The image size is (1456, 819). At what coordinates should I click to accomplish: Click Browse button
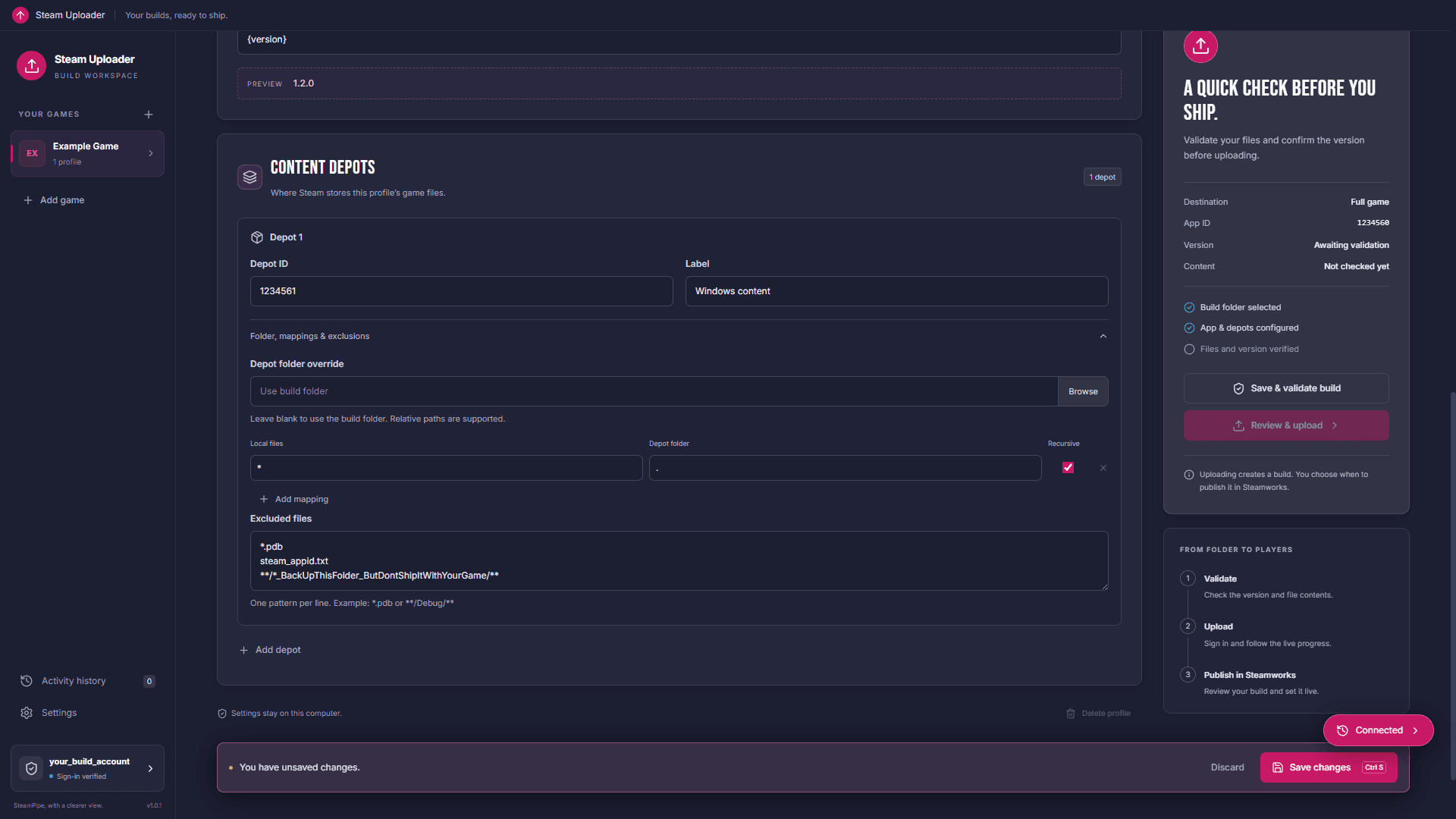tap(1083, 391)
